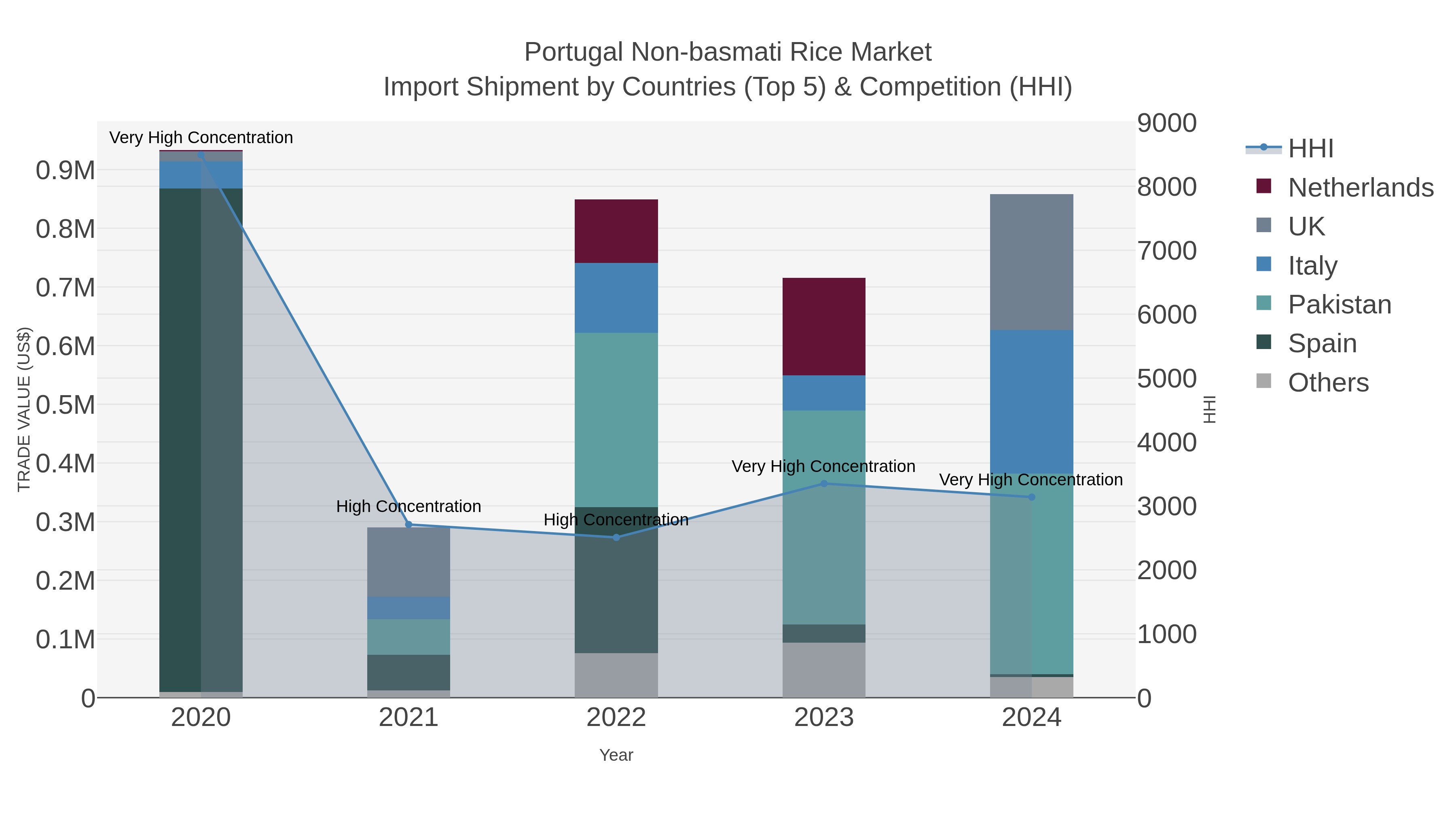Viewport: 1456px width, 819px height.
Task: Click the UK segment in 2021 bar
Action: (408, 563)
